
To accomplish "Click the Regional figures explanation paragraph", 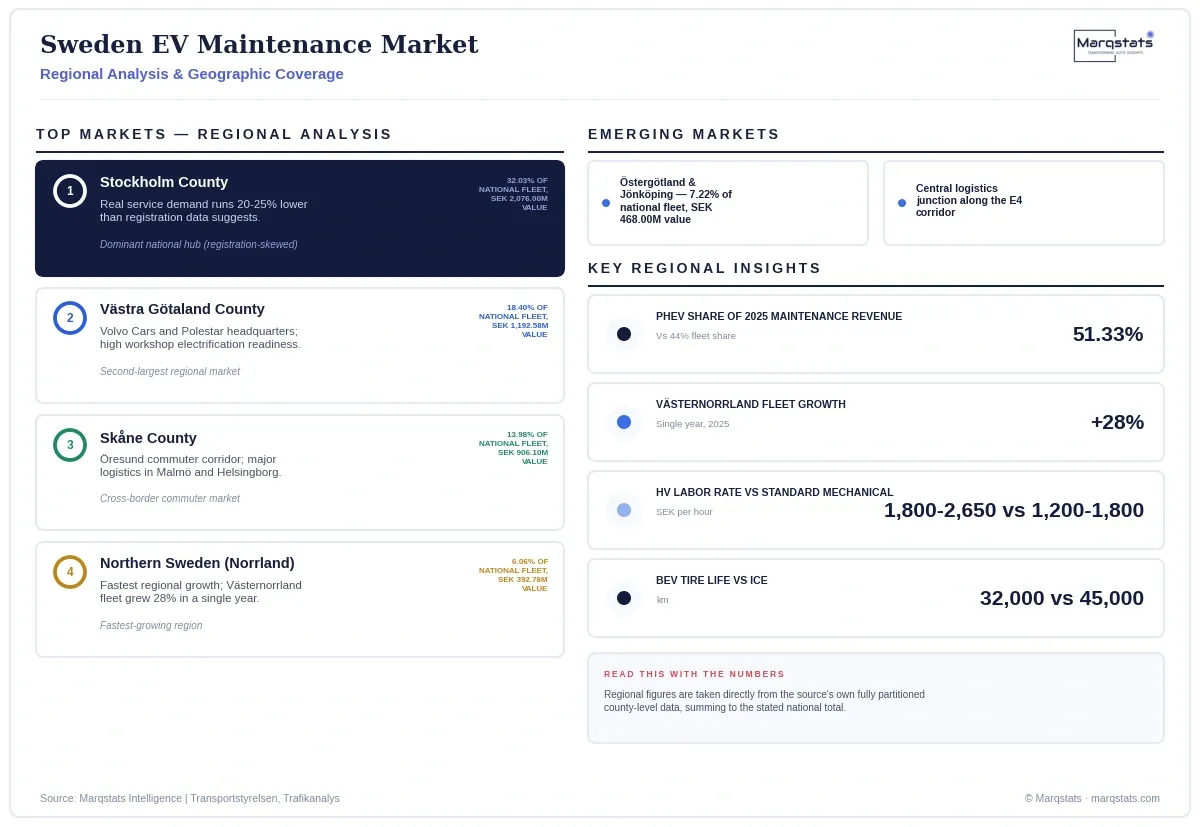I will coord(764,701).
